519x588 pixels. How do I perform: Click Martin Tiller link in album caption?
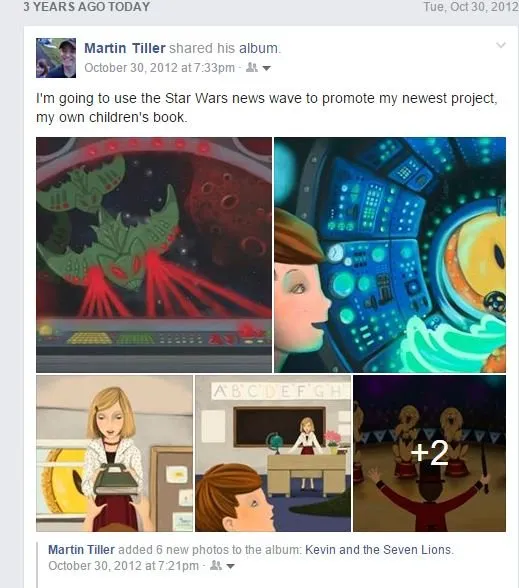pyautogui.click(x=81, y=550)
